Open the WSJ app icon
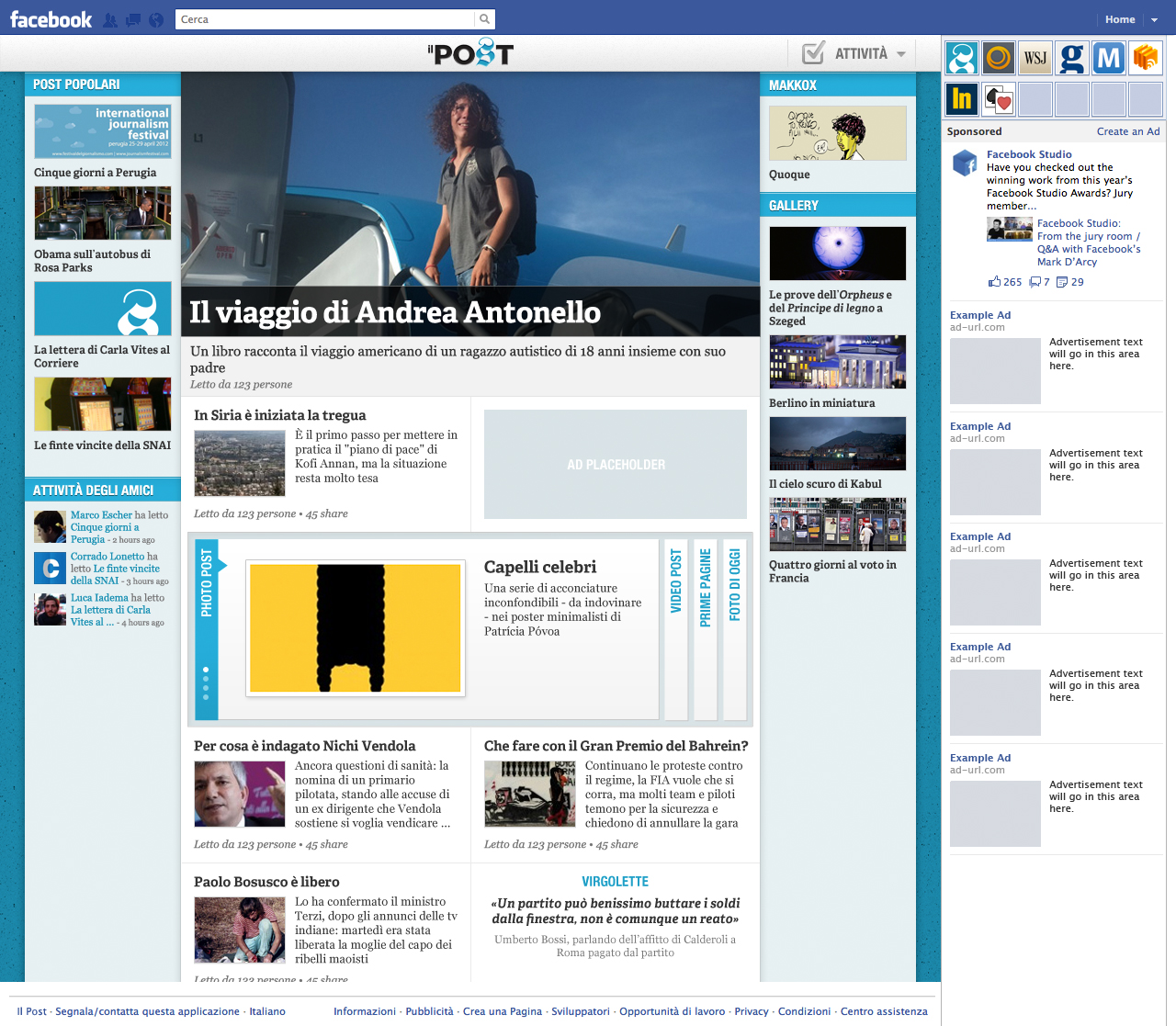This screenshot has width=1176, height=1026. (1035, 58)
